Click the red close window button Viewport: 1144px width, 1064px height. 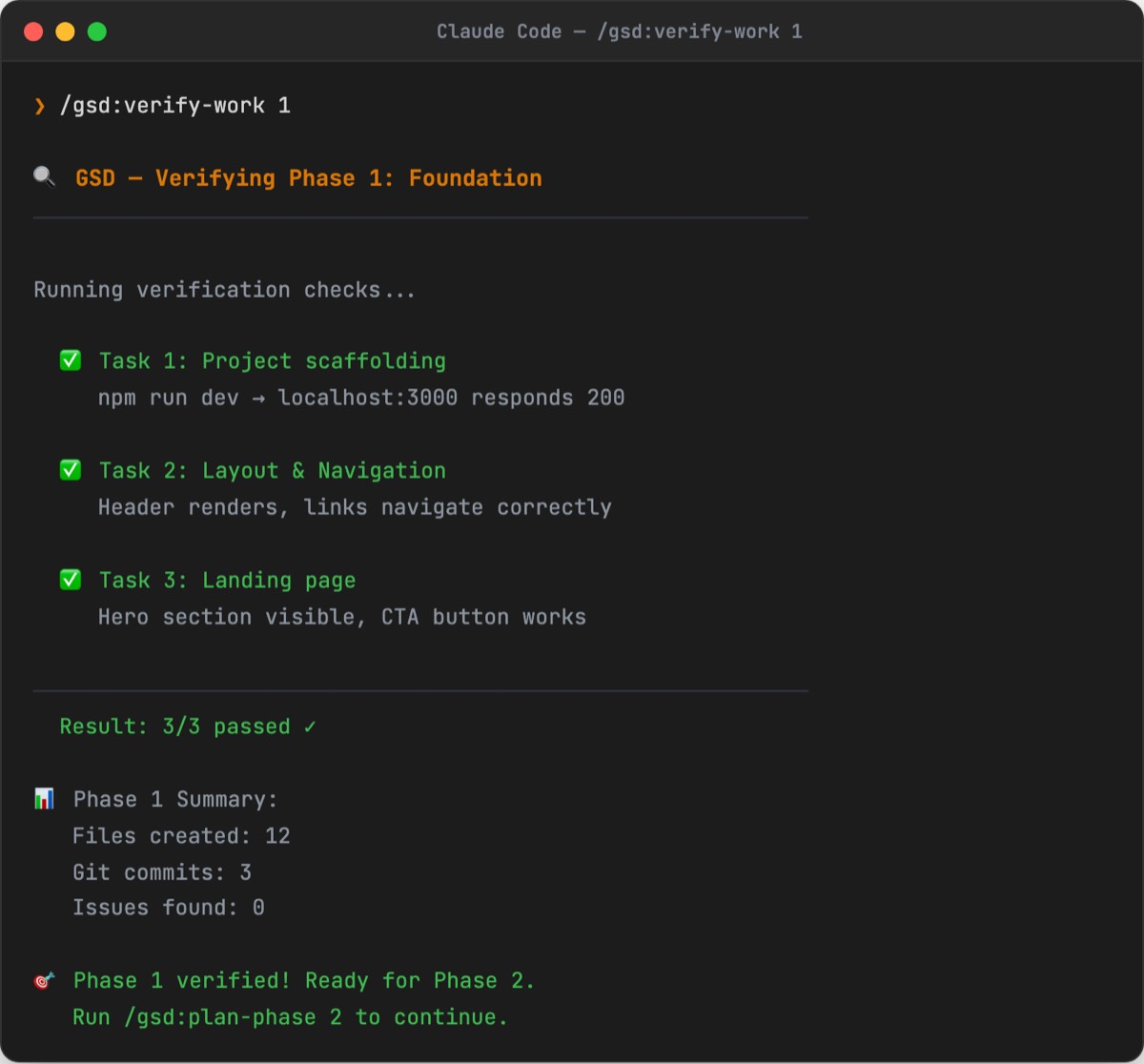pos(33,31)
